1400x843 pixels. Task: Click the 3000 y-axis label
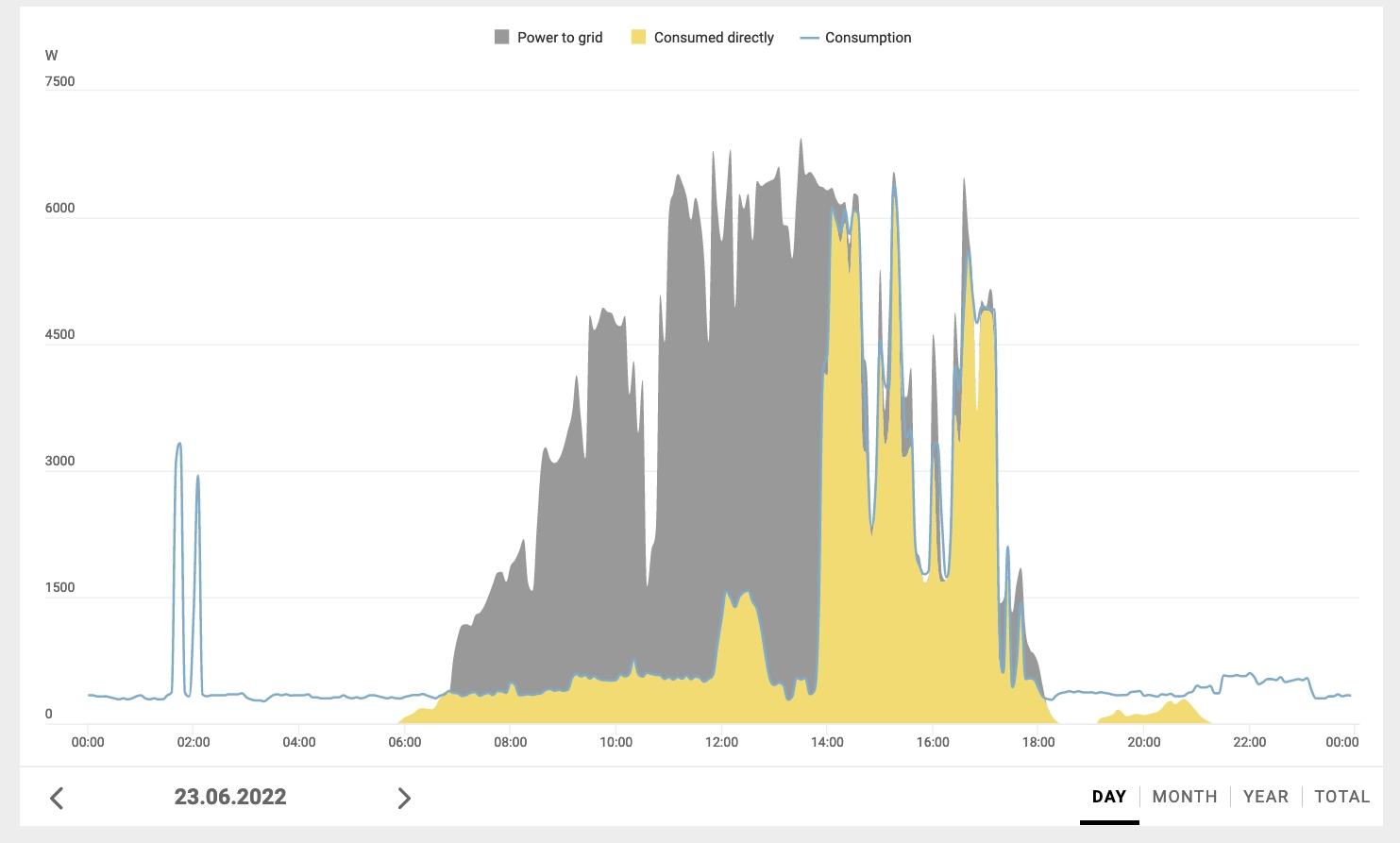59,462
